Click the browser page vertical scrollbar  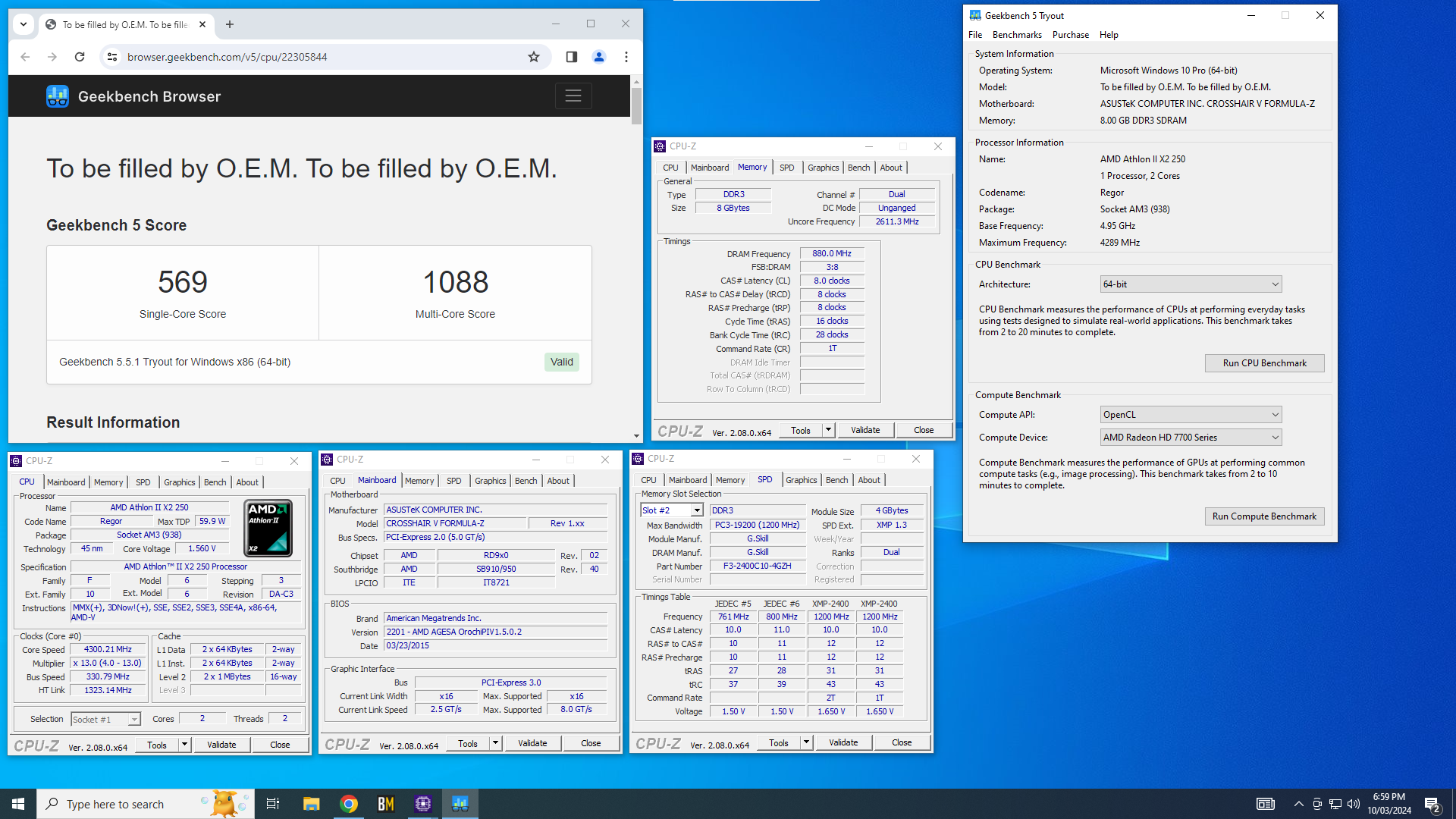tap(636, 106)
